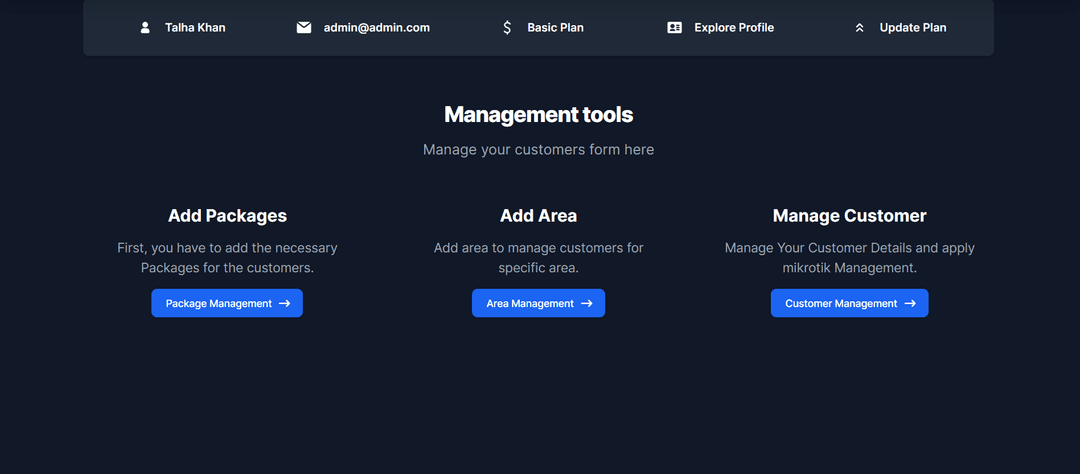Click the ID card icon beside Explore Profile
This screenshot has width=1080, height=474.
pos(674,28)
